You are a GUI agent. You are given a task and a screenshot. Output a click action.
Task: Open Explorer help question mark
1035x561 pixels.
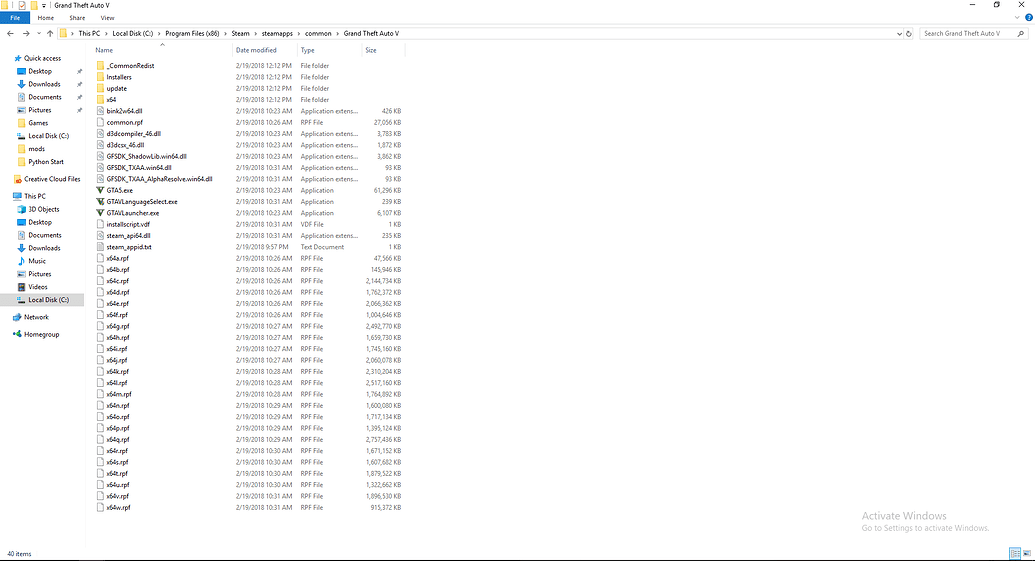(1028, 18)
